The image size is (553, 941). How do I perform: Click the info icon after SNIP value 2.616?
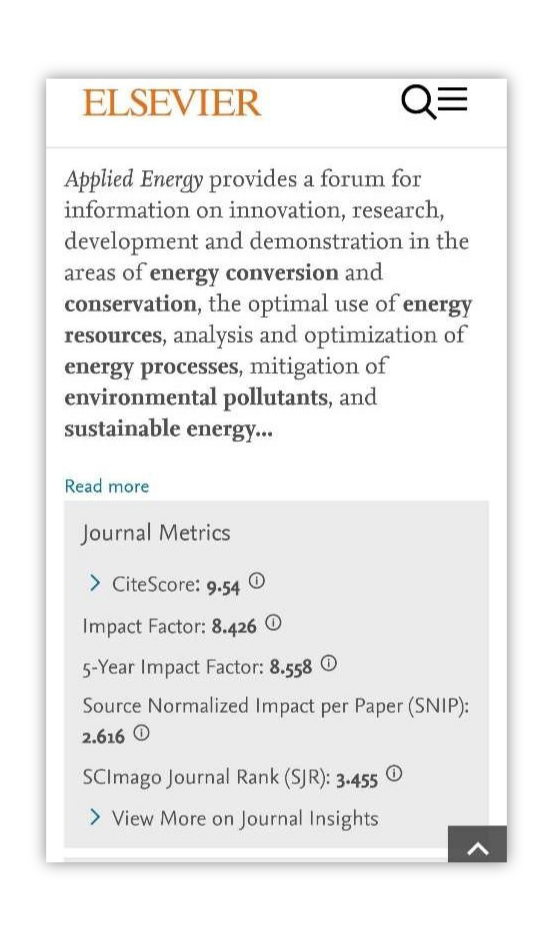(141, 733)
